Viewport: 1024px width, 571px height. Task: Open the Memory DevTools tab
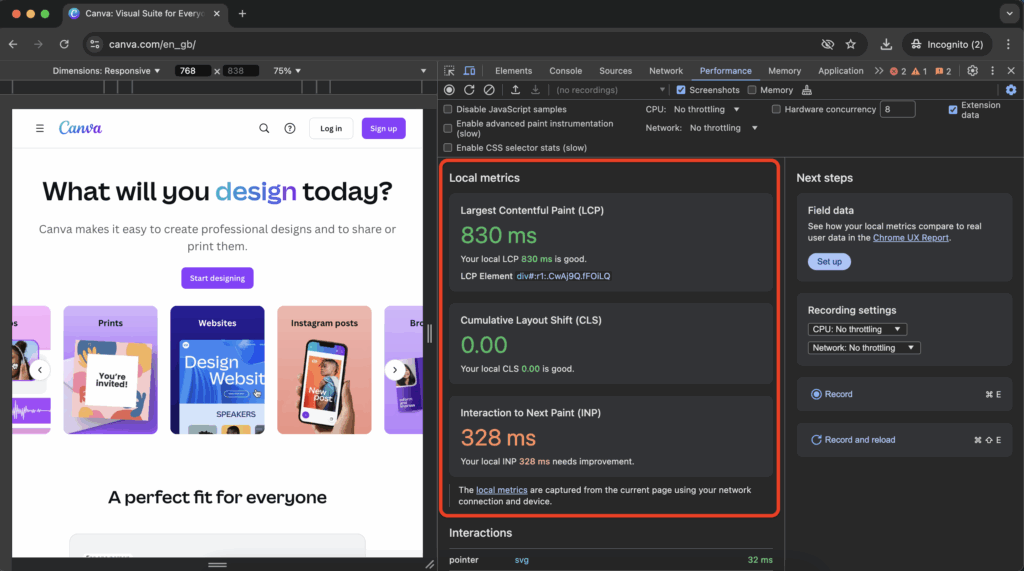pos(784,71)
